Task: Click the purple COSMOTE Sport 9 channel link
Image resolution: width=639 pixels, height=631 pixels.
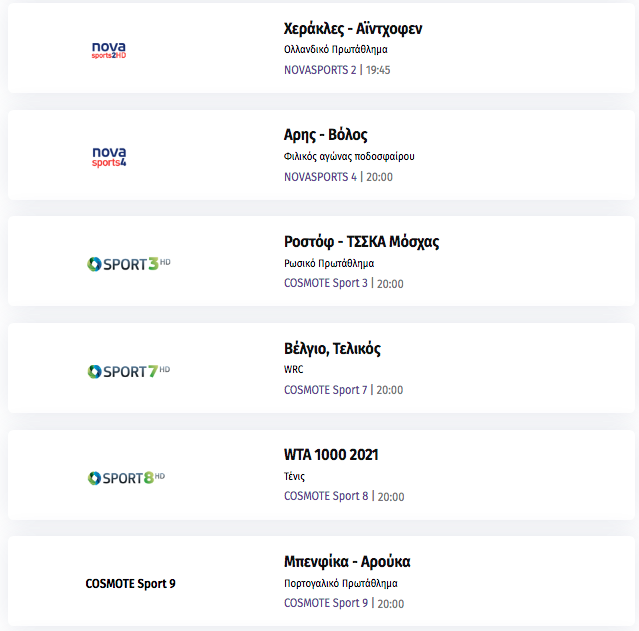Action: coord(326,603)
